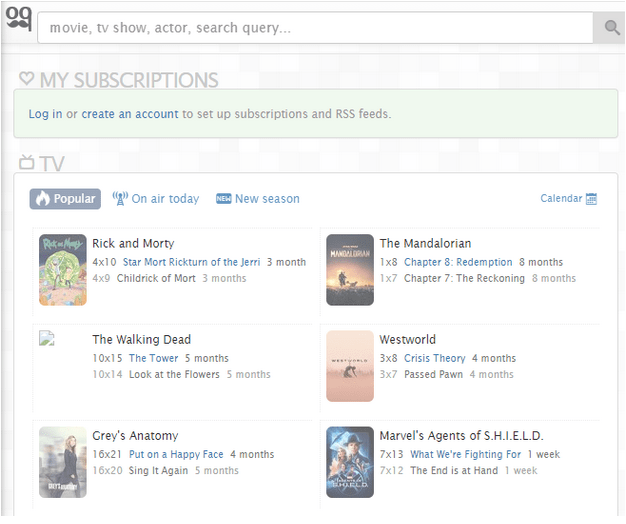Viewport: 626px width, 524px height.
Task: Click the TV set icon heading
Action: click(x=27, y=162)
